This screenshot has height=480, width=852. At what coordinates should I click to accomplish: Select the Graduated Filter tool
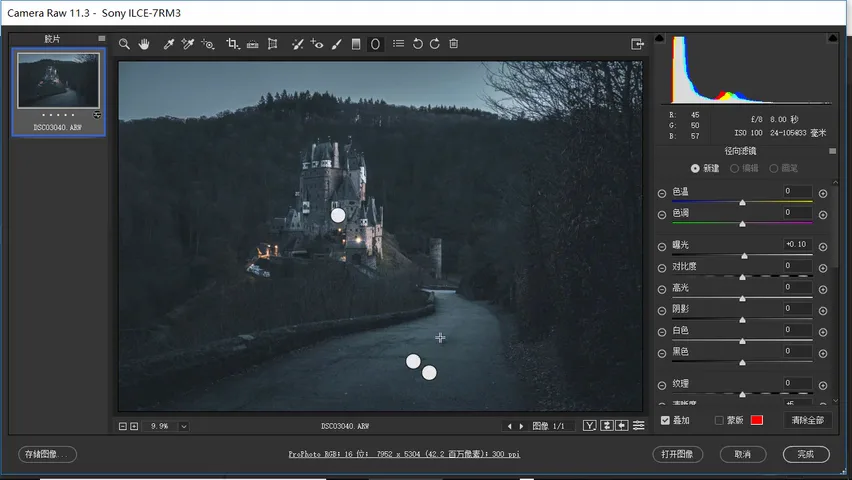click(356, 44)
